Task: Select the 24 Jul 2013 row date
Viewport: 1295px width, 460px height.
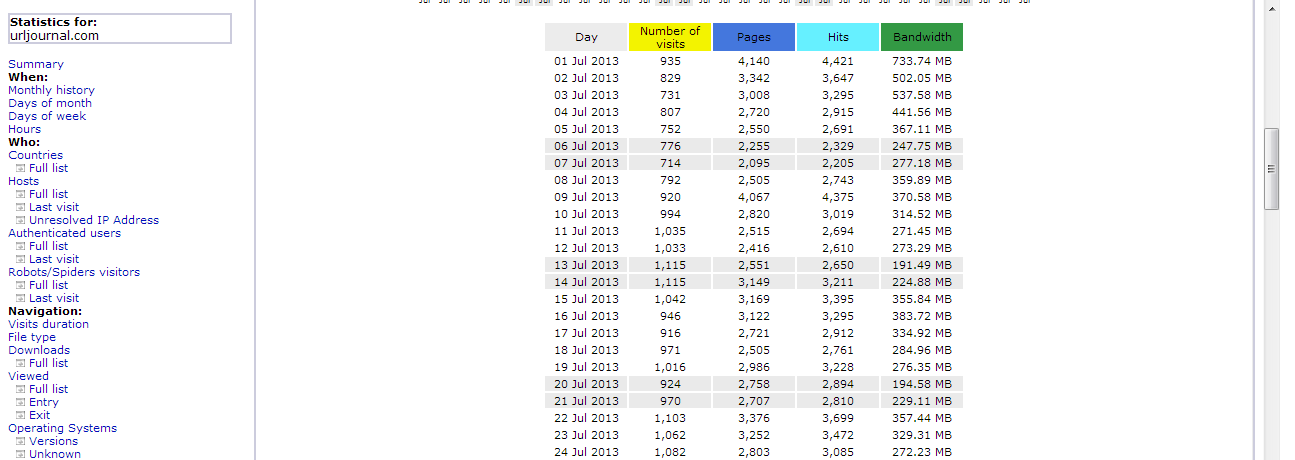Action: click(586, 452)
